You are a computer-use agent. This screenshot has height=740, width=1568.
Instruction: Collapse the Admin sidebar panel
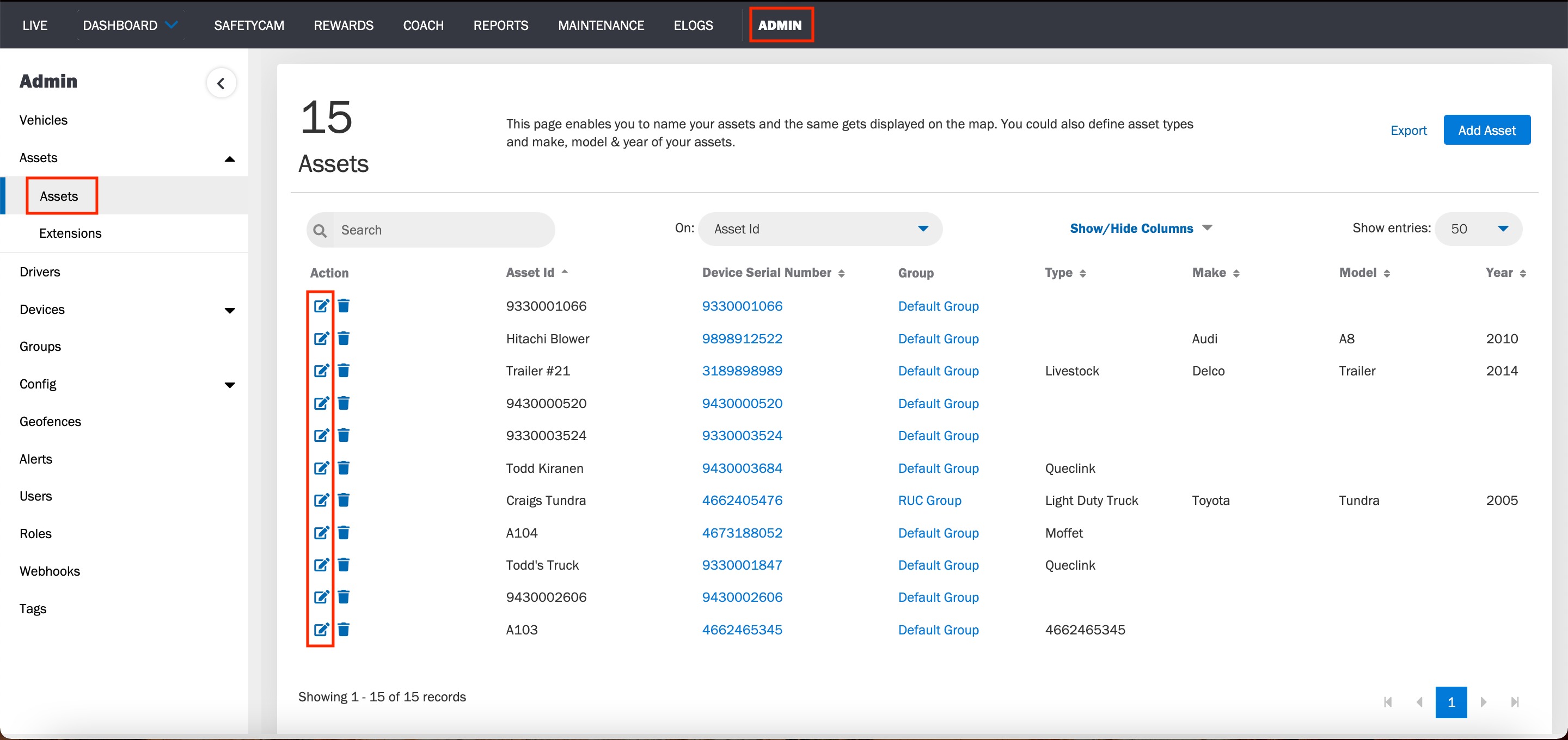(x=221, y=83)
